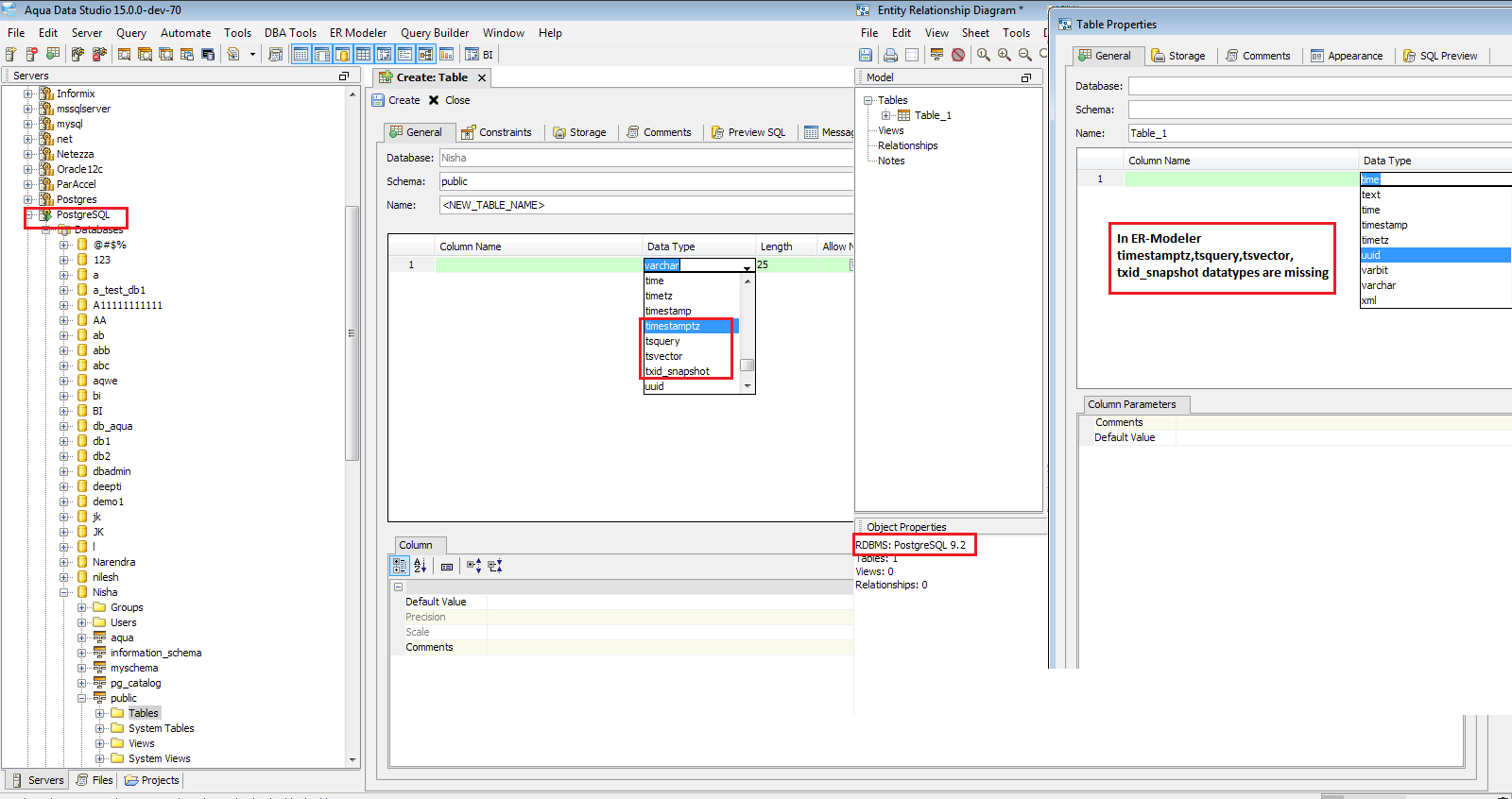Click the A-Z sort icon in Column panel

[421, 566]
